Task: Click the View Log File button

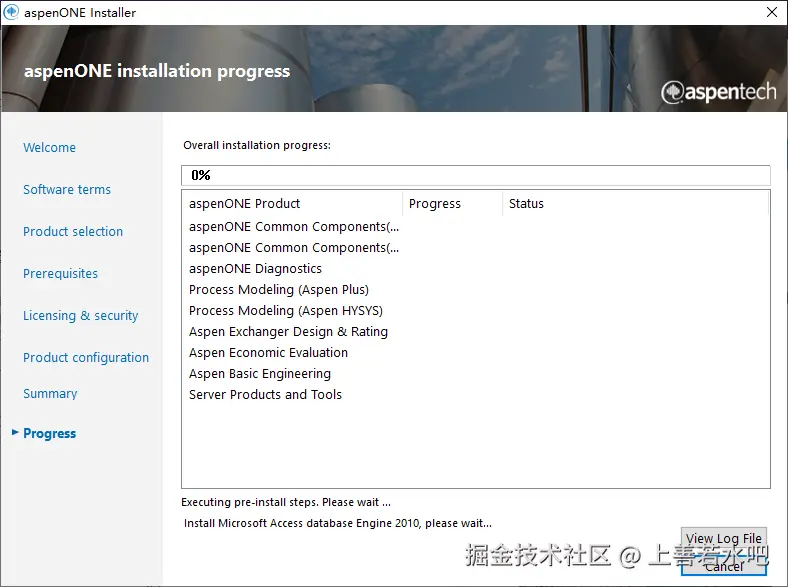Action: click(x=724, y=538)
